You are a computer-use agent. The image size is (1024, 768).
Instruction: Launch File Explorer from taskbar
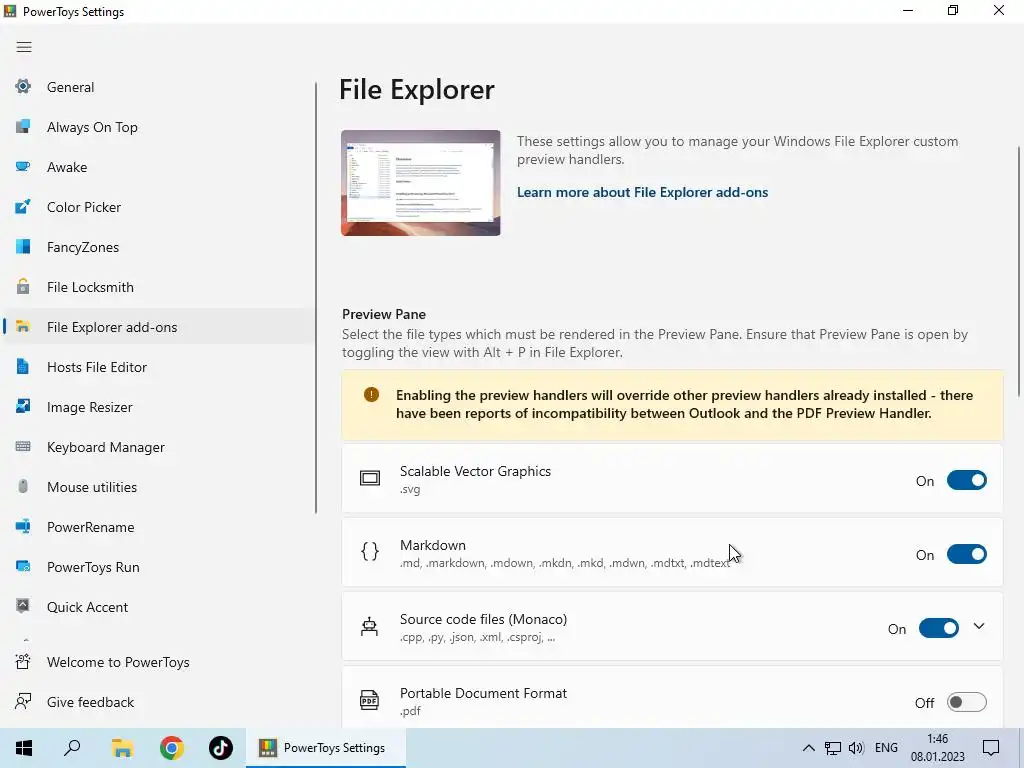[122, 748]
